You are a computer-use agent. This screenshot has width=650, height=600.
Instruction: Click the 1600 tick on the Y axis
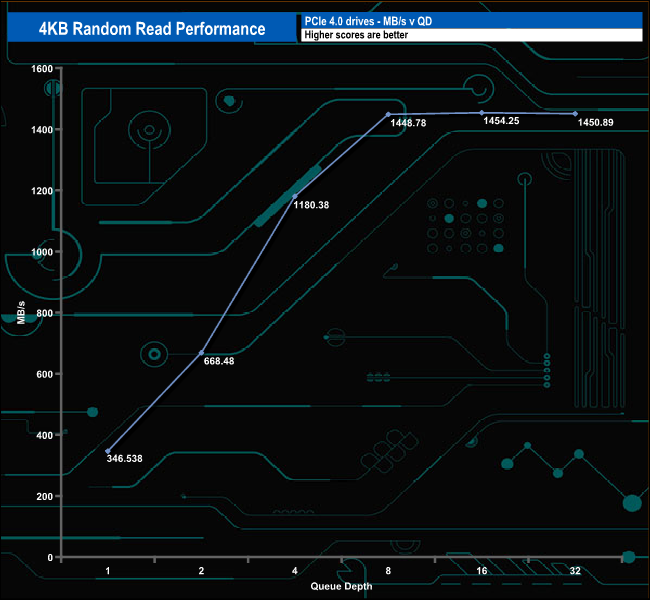(x=40, y=68)
